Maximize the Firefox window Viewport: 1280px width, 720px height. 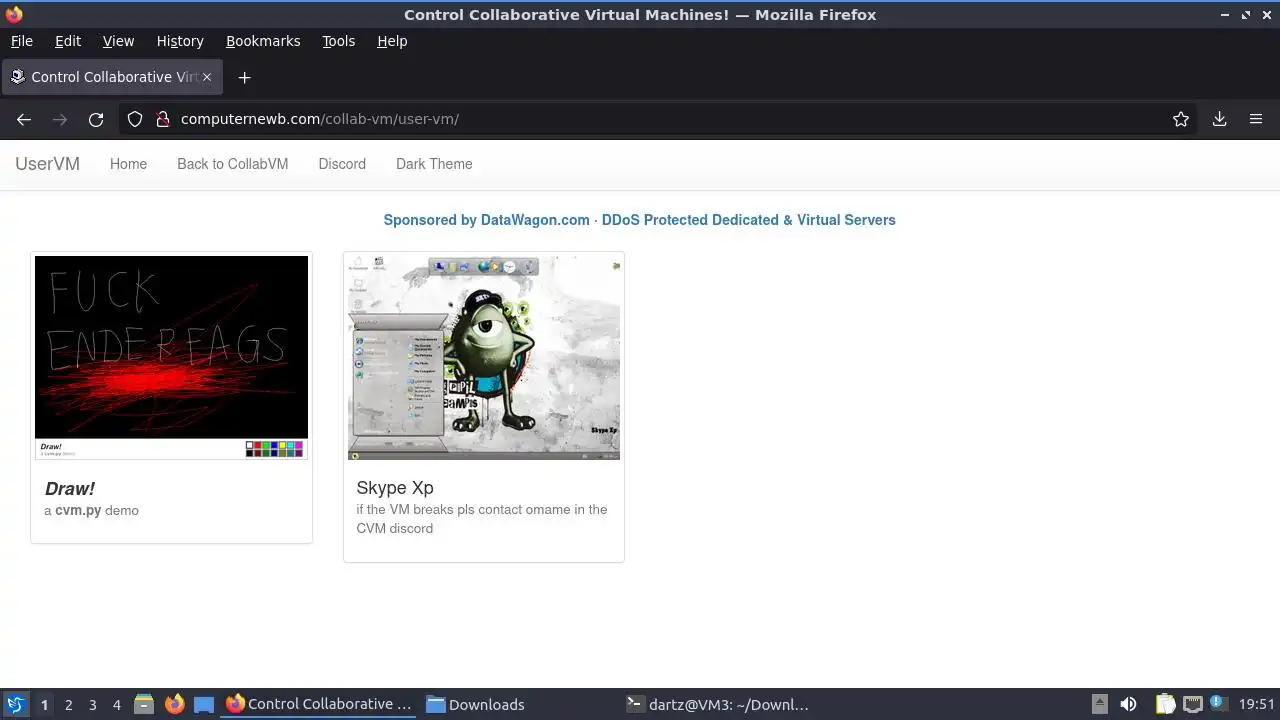click(1246, 15)
